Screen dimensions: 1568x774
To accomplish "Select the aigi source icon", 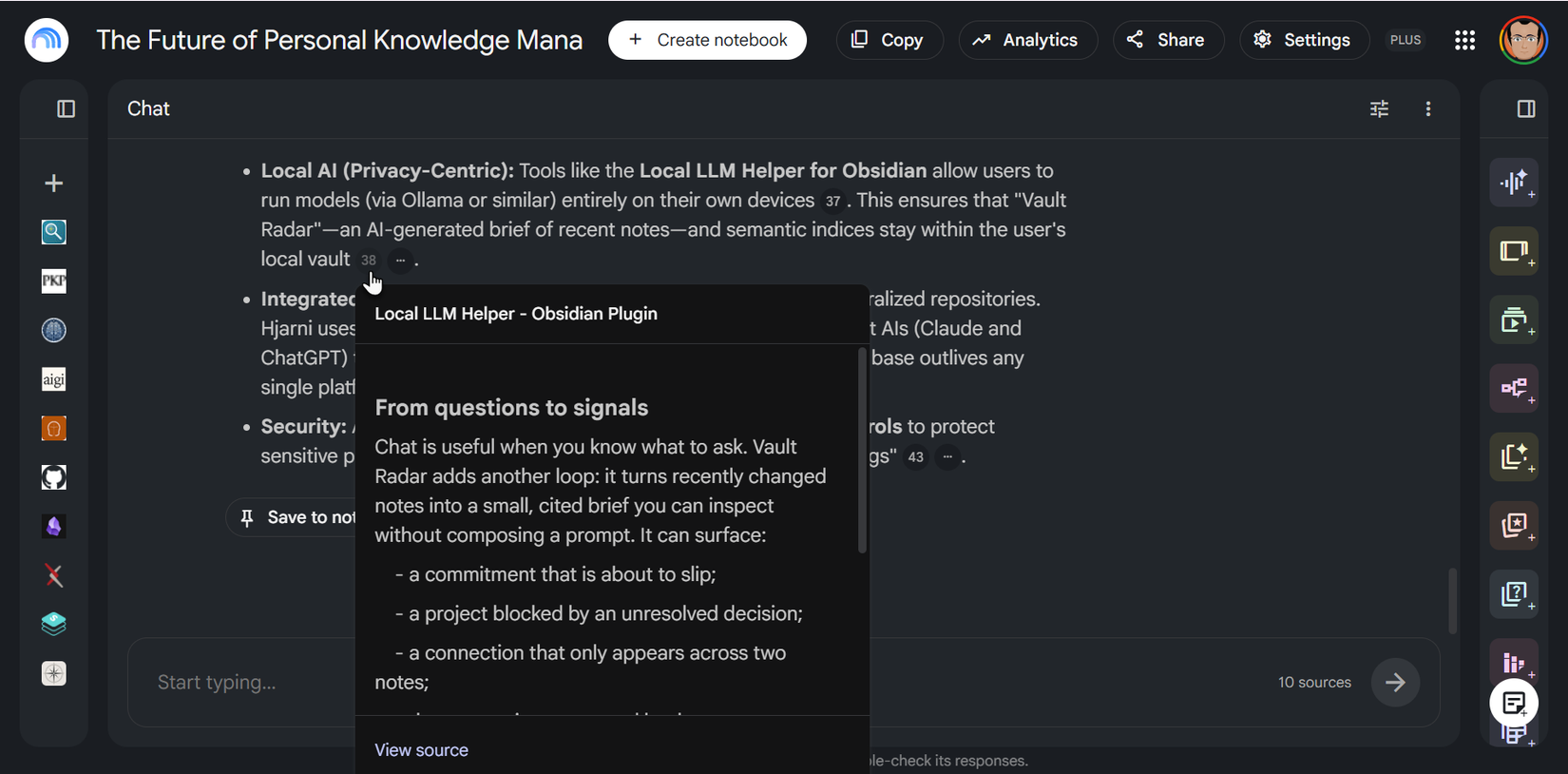I will click(54, 379).
